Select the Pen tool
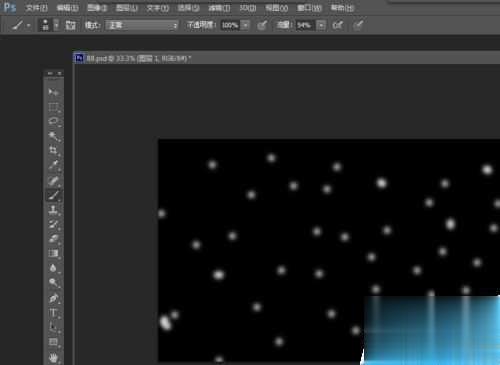Image resolution: width=500 pixels, height=365 pixels. pyautogui.click(x=53, y=298)
